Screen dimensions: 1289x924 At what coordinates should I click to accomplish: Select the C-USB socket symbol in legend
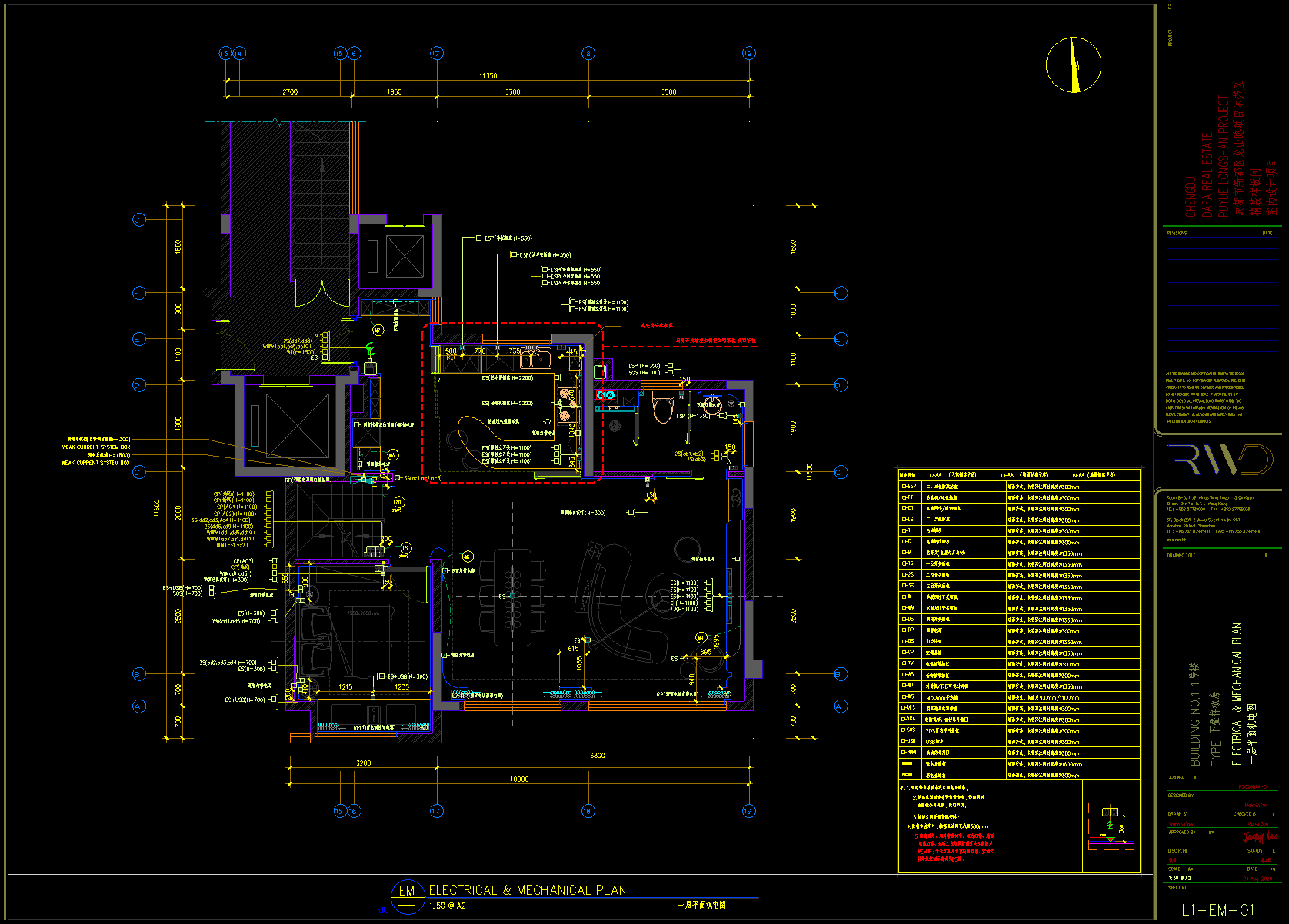[x=908, y=741]
